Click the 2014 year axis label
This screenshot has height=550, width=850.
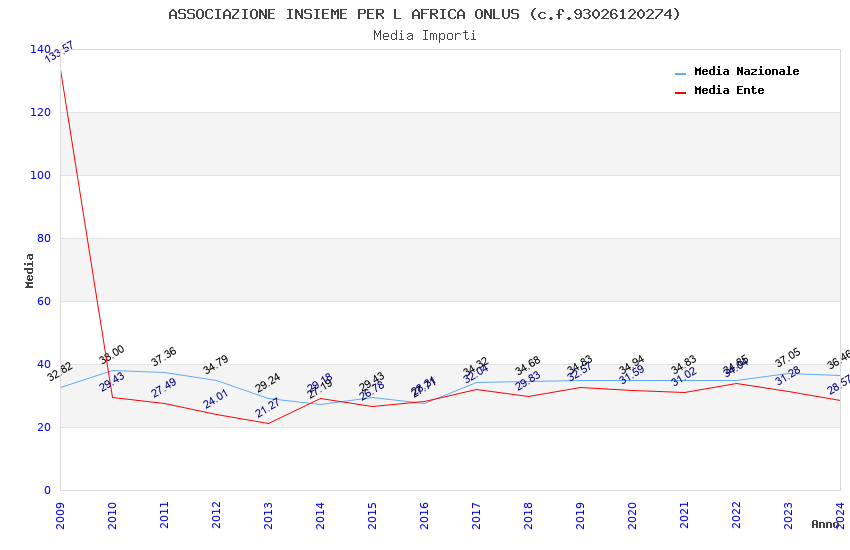(320, 515)
